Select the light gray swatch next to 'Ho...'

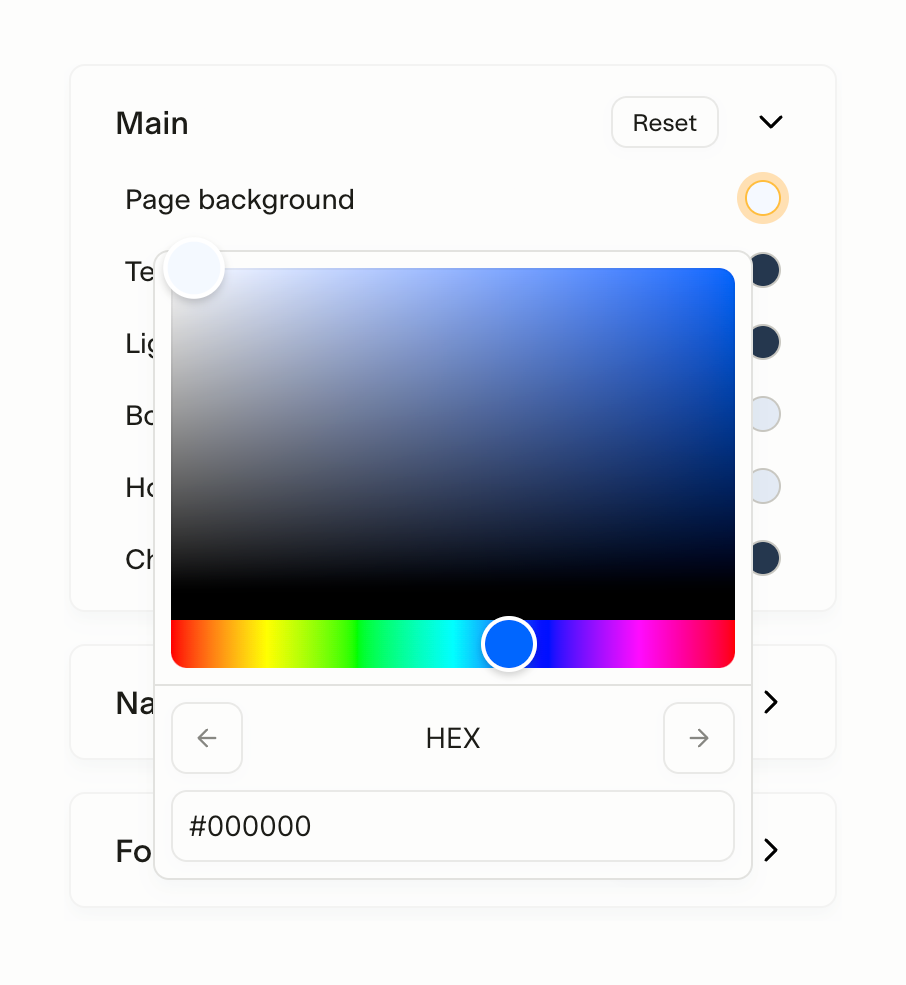tap(764, 486)
